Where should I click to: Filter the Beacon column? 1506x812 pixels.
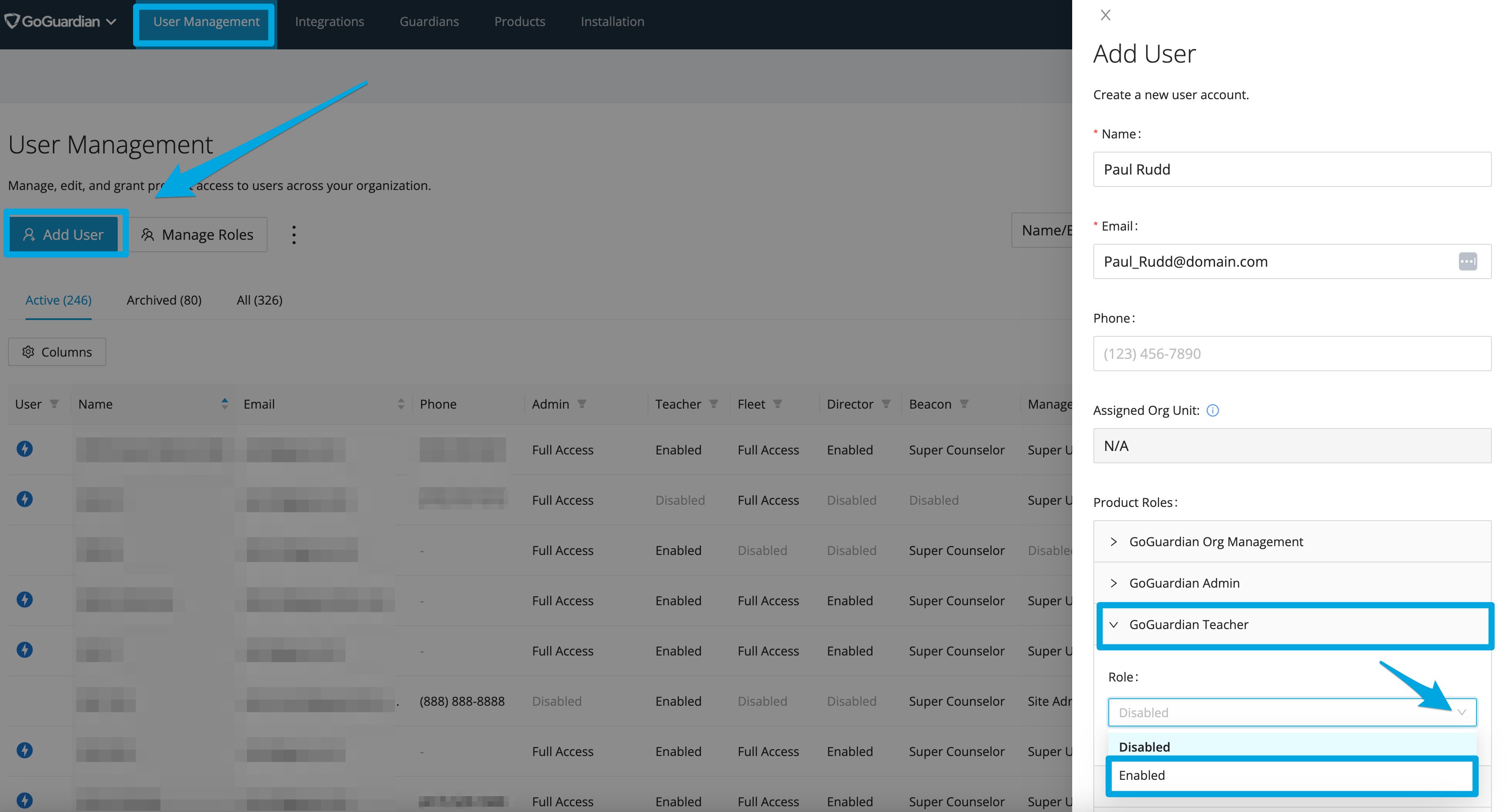tap(964, 404)
